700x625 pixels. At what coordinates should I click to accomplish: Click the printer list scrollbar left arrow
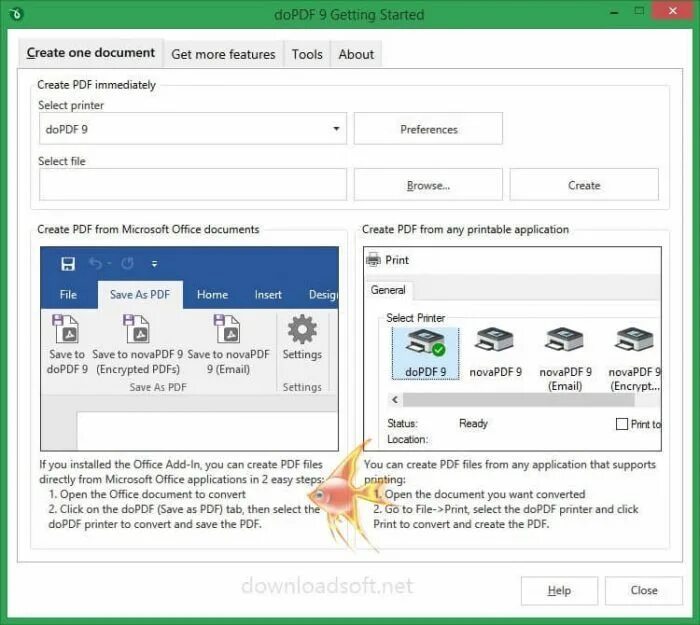[x=395, y=400]
